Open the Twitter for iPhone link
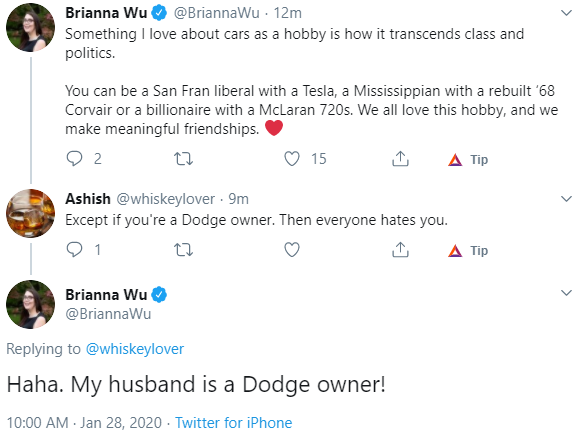The height and width of the screenshot is (438, 583). (233, 423)
